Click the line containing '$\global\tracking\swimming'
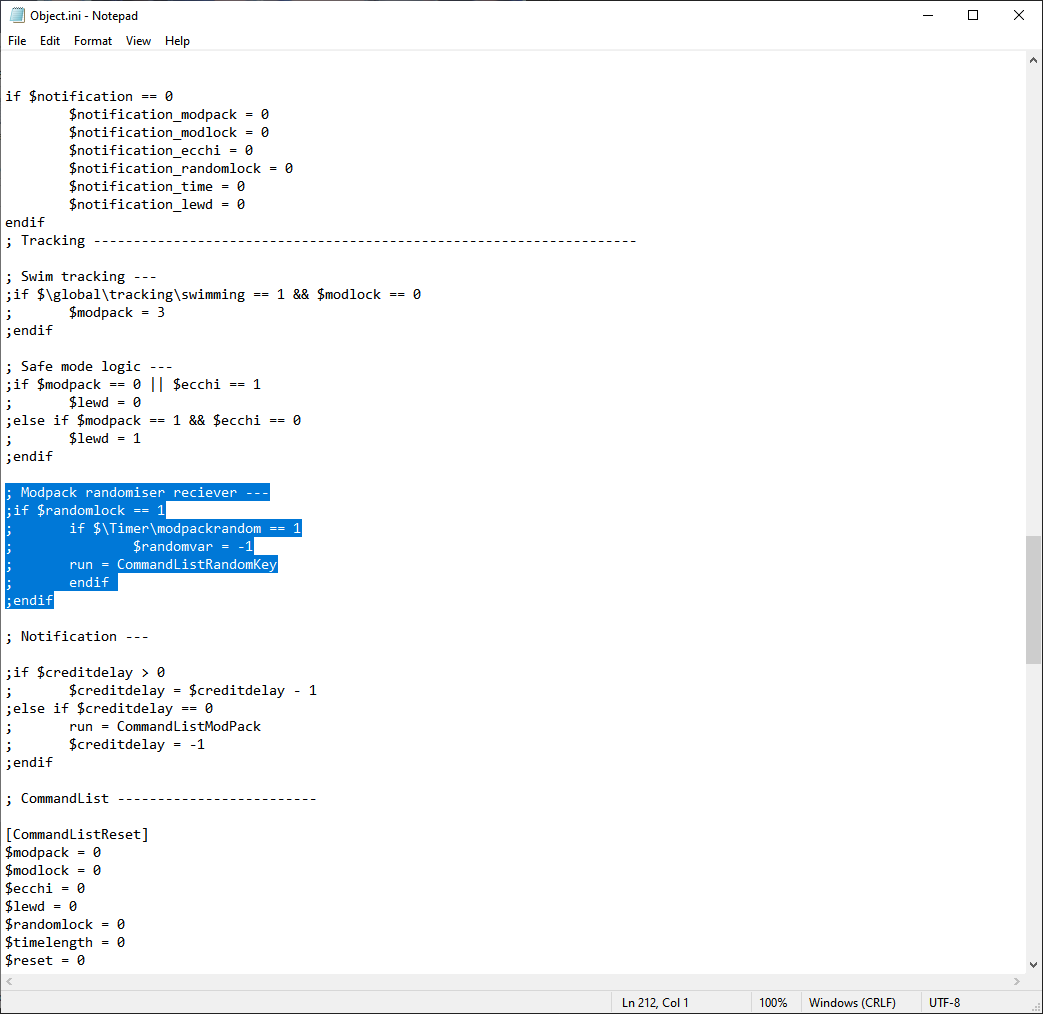The image size is (1043, 1014). click(213, 294)
